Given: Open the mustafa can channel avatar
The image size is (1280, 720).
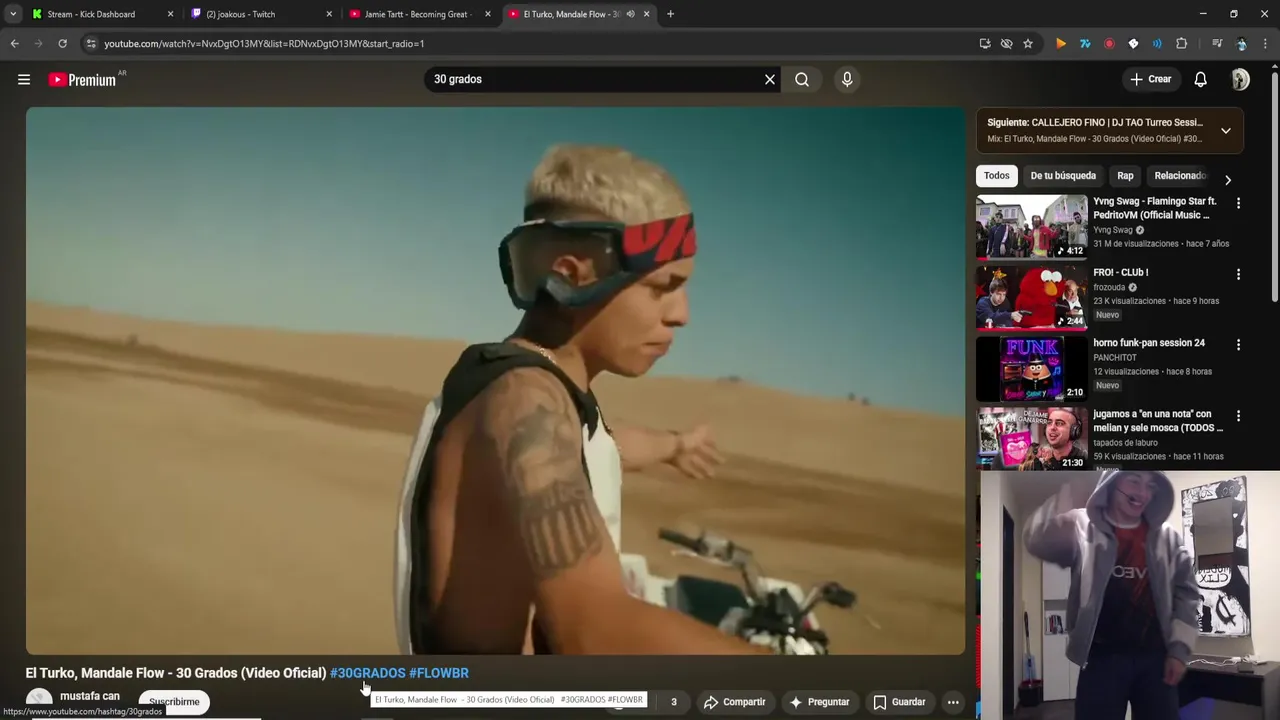Looking at the screenshot, I should point(39,702).
